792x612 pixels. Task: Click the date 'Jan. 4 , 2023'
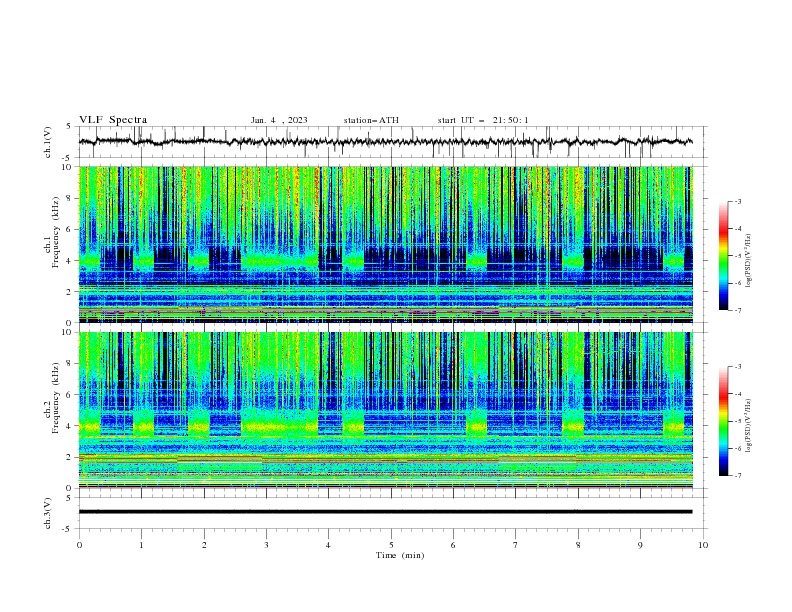click(279, 120)
